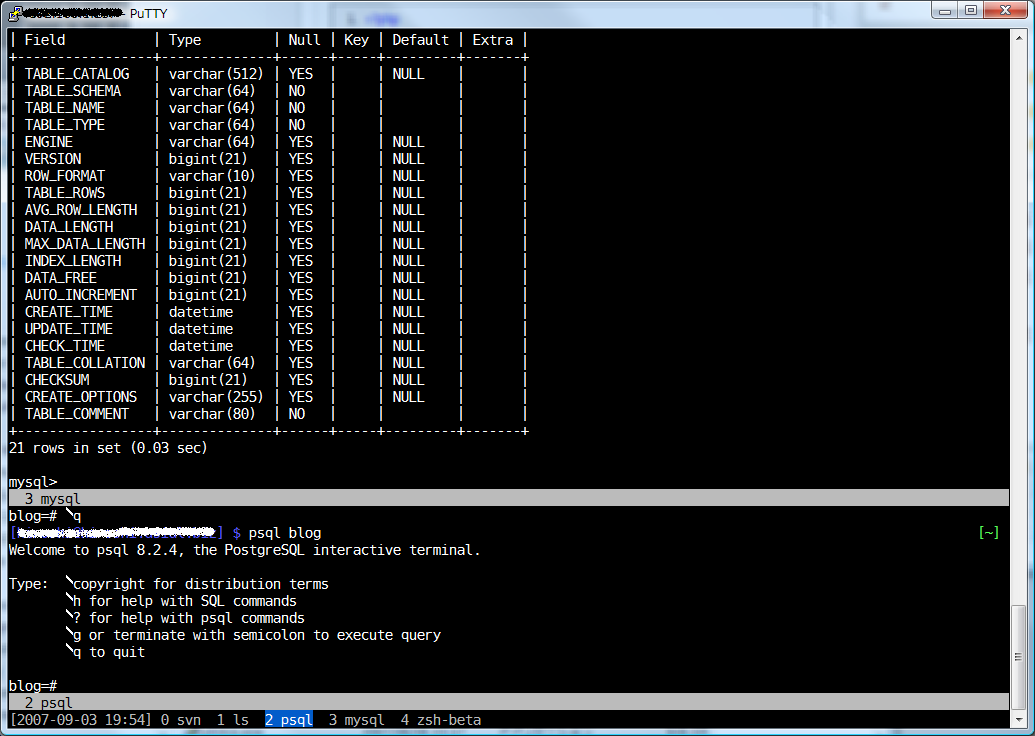Click the PuTTY icon in title bar
This screenshot has height=736, width=1035.
[x=15, y=13]
